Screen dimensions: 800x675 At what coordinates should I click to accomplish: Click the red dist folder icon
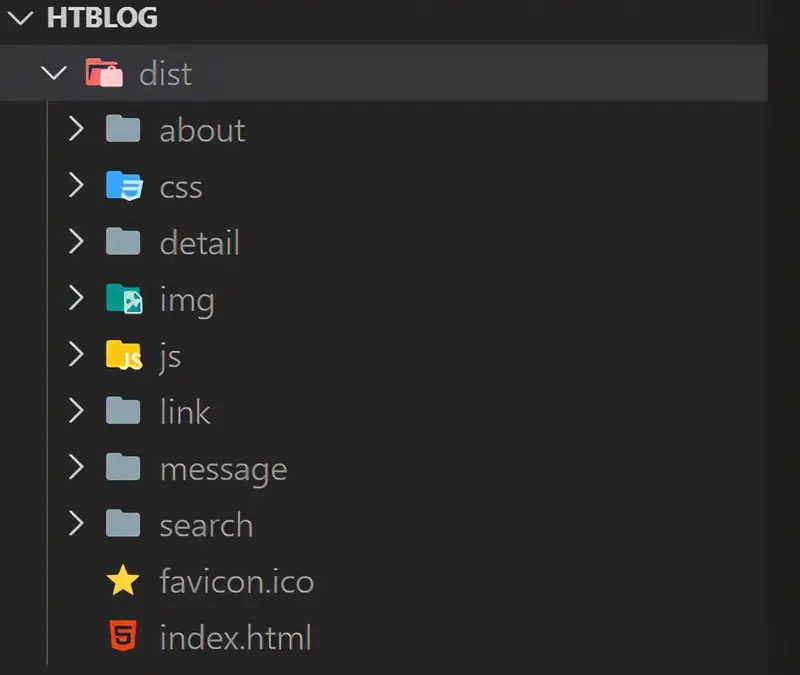(104, 73)
